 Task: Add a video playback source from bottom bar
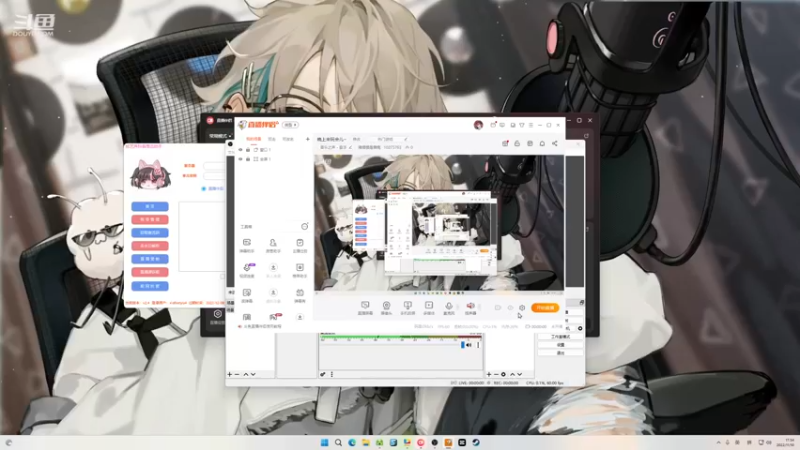429,307
